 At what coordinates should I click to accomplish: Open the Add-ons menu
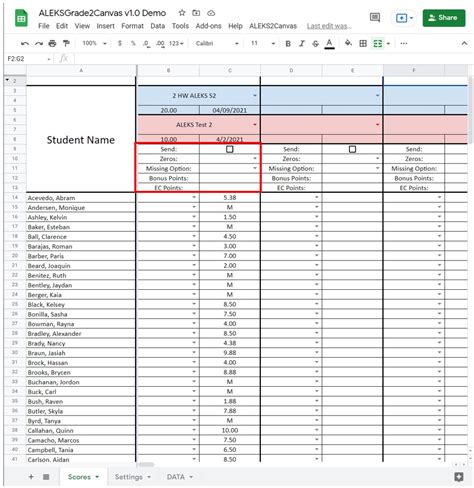coord(208,26)
